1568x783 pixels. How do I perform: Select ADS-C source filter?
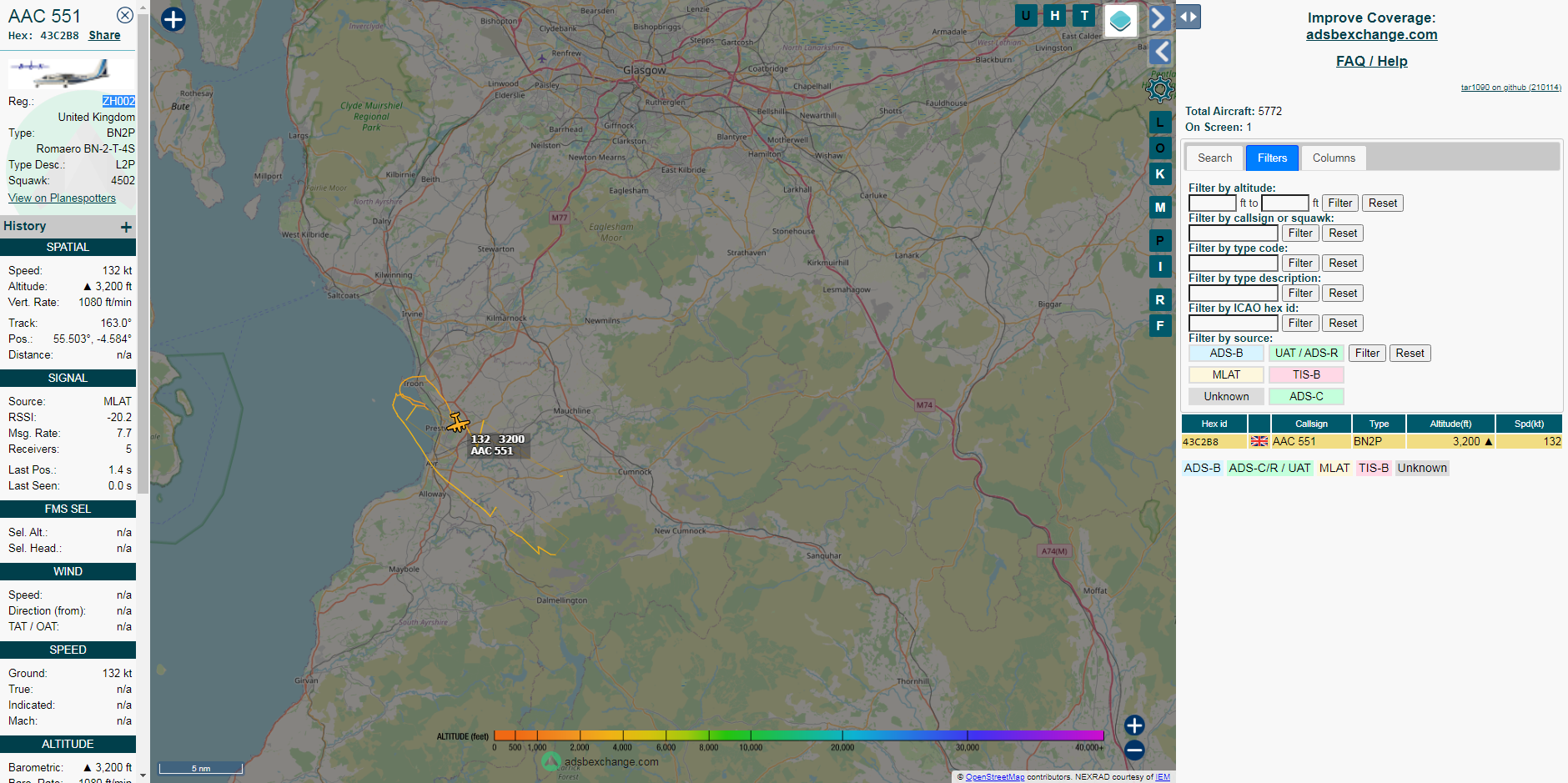click(1306, 396)
